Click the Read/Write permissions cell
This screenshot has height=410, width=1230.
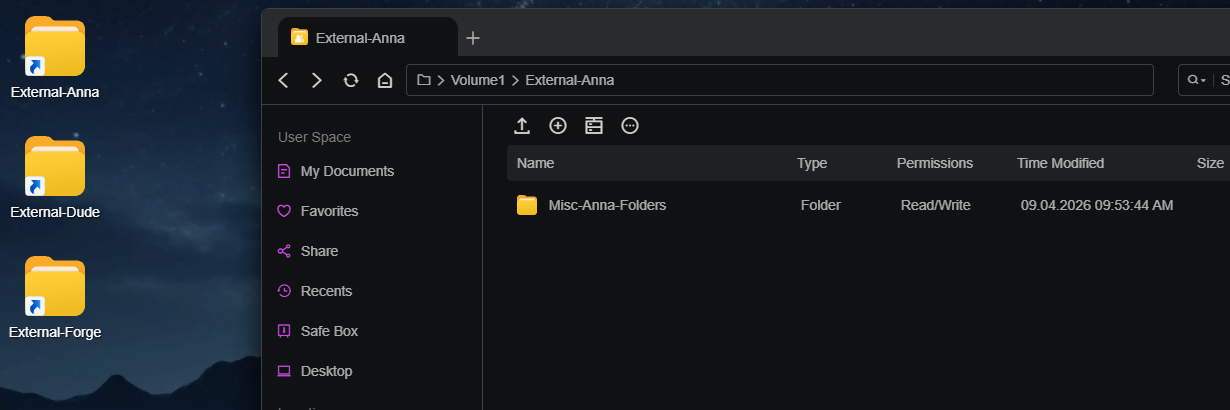[935, 205]
